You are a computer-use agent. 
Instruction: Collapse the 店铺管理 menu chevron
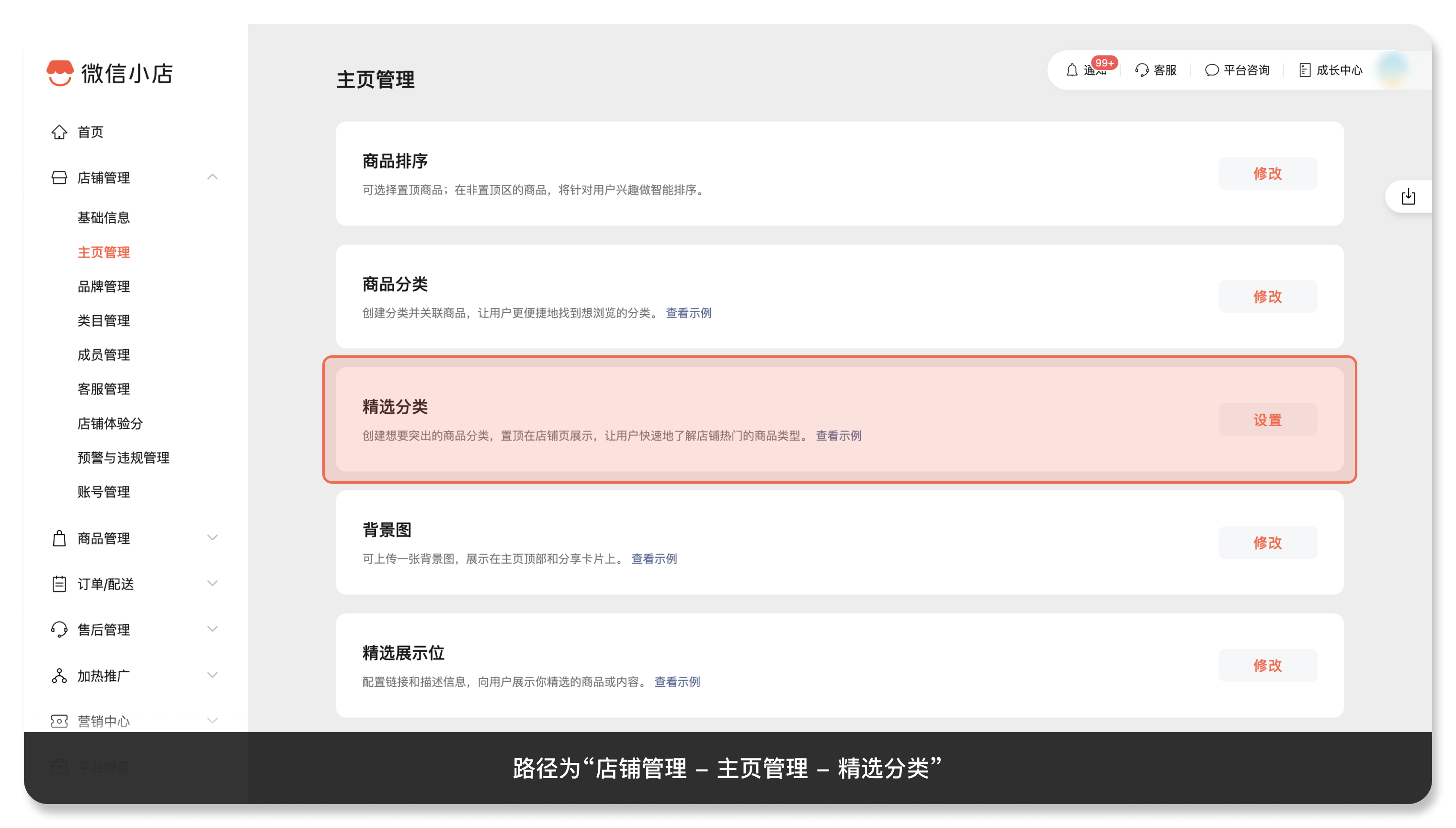coord(212,177)
